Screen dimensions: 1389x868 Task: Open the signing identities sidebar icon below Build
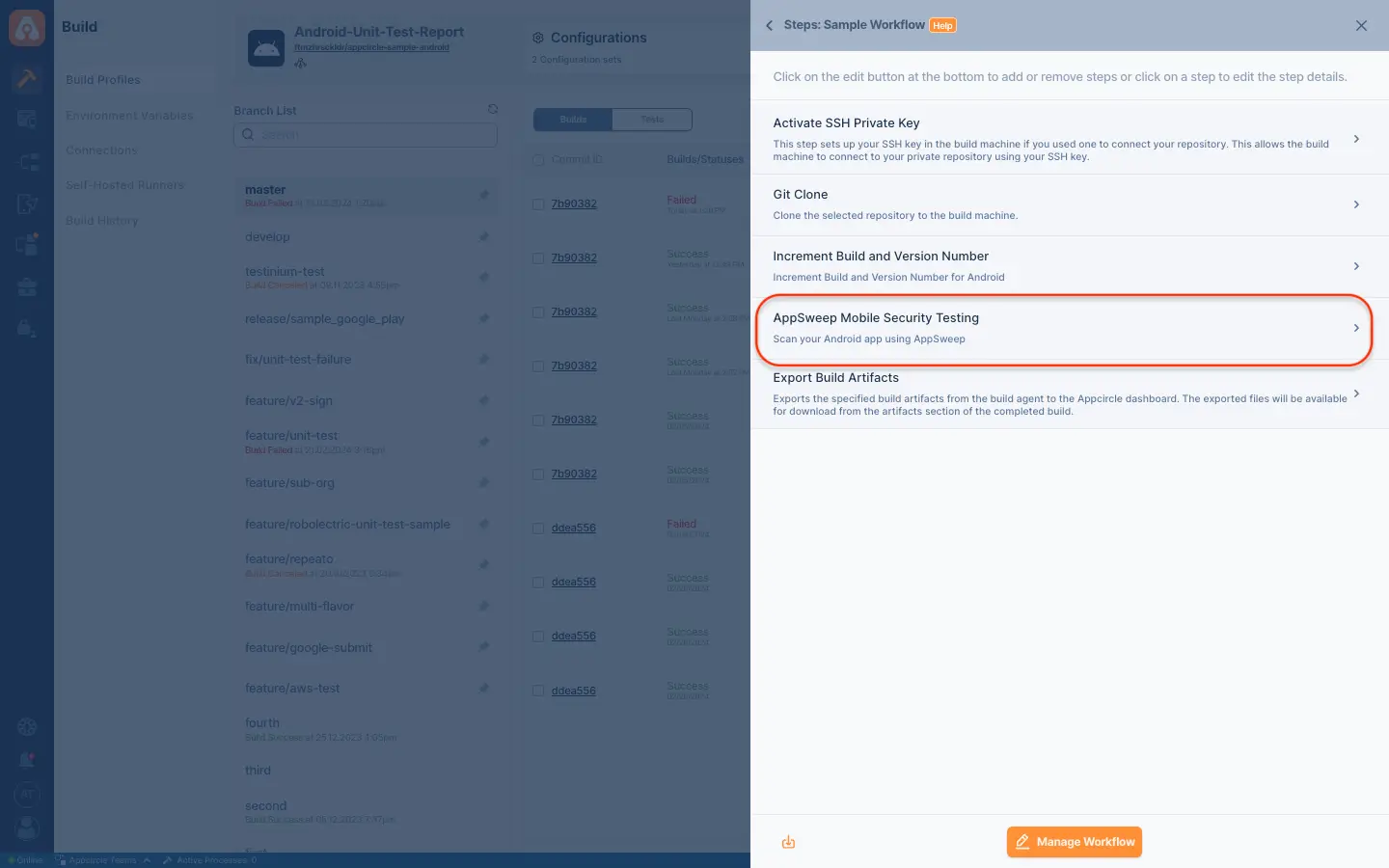click(x=27, y=120)
